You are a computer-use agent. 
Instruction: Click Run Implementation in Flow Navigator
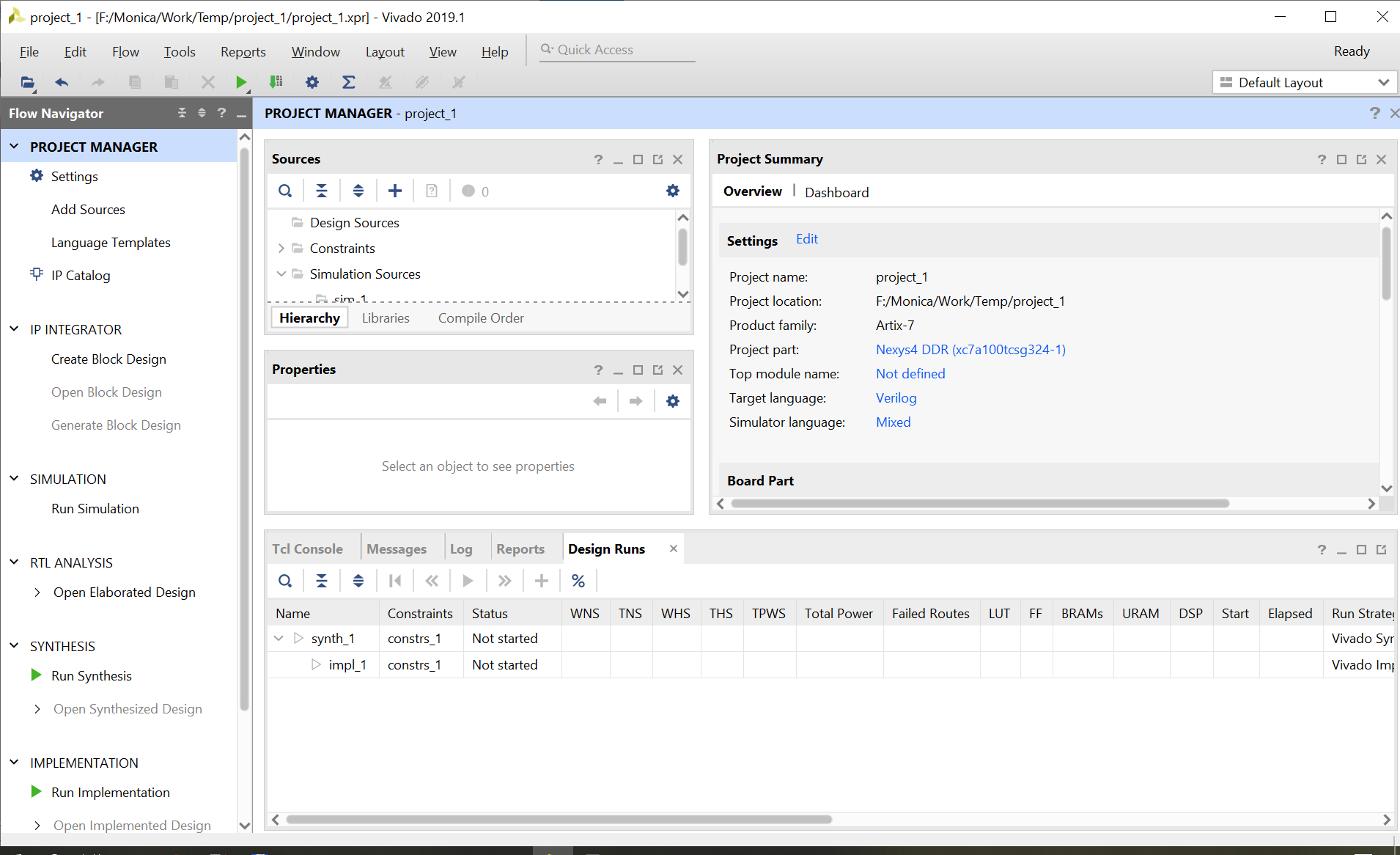111,793
